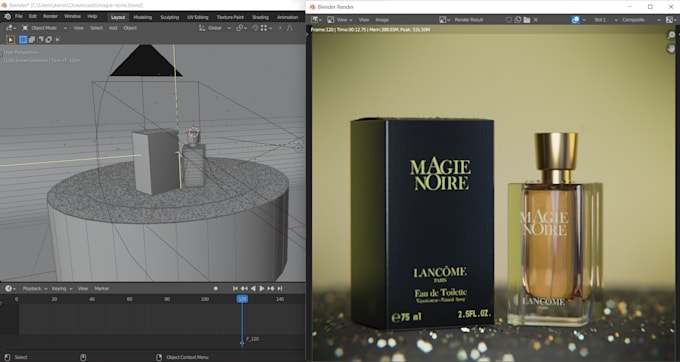Choose the Intersect selection mode icon

[57, 39]
